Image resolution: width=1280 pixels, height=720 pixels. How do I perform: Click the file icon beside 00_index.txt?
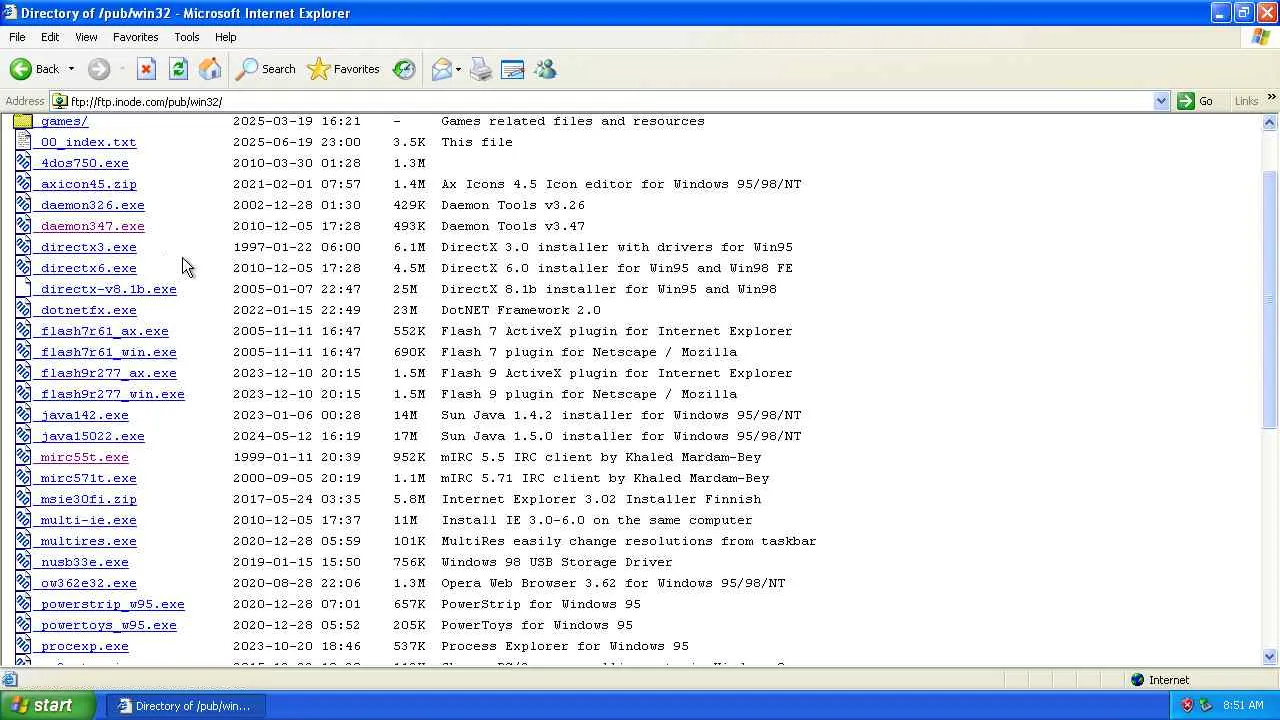(23, 142)
